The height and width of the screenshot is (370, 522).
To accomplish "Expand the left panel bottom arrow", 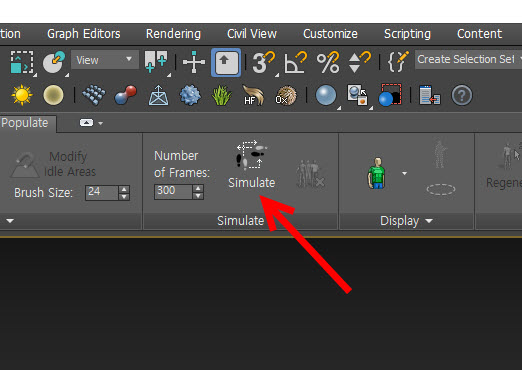I will click(10, 221).
